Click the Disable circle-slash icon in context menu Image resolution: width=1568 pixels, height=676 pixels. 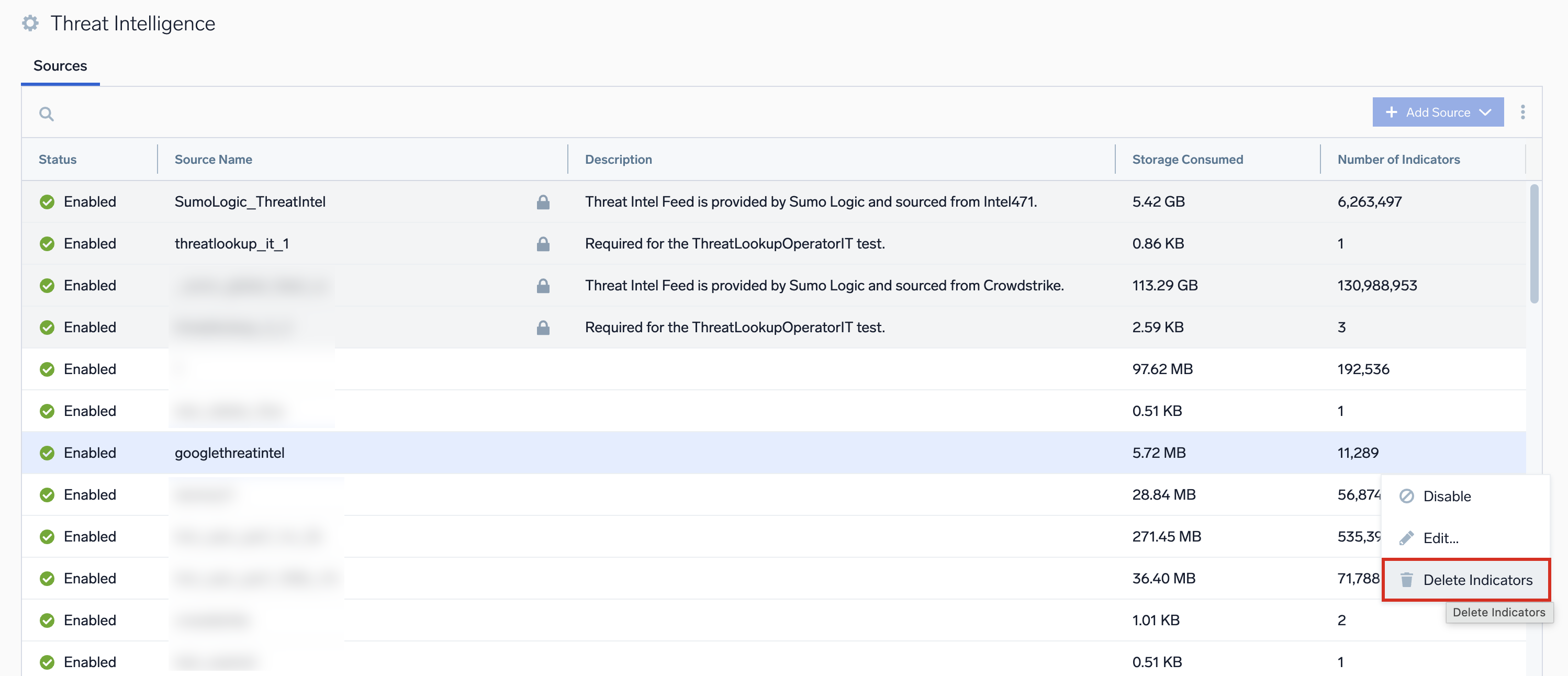click(1406, 497)
